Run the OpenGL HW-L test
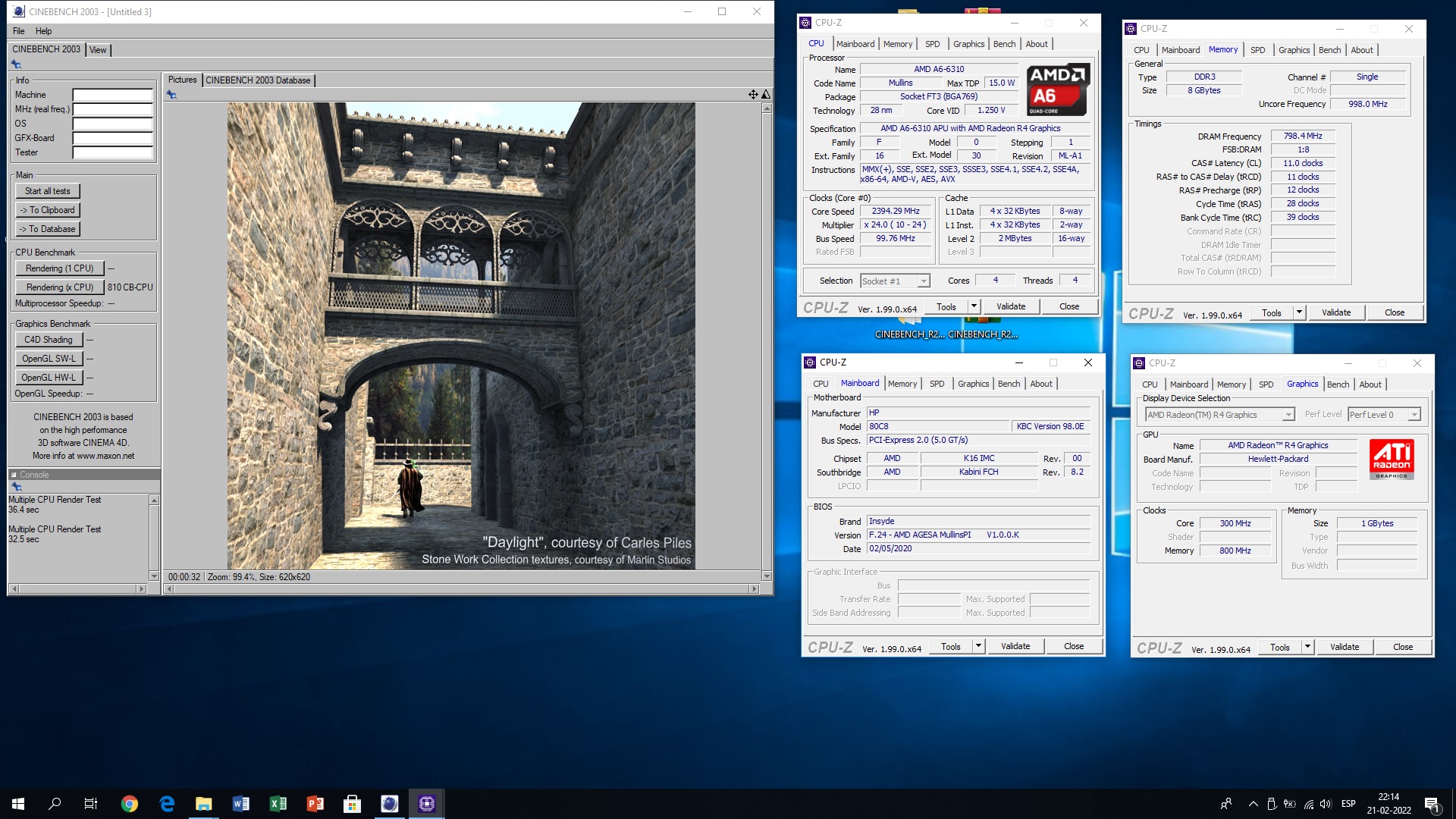Viewport: 1456px width, 819px height. (x=49, y=378)
